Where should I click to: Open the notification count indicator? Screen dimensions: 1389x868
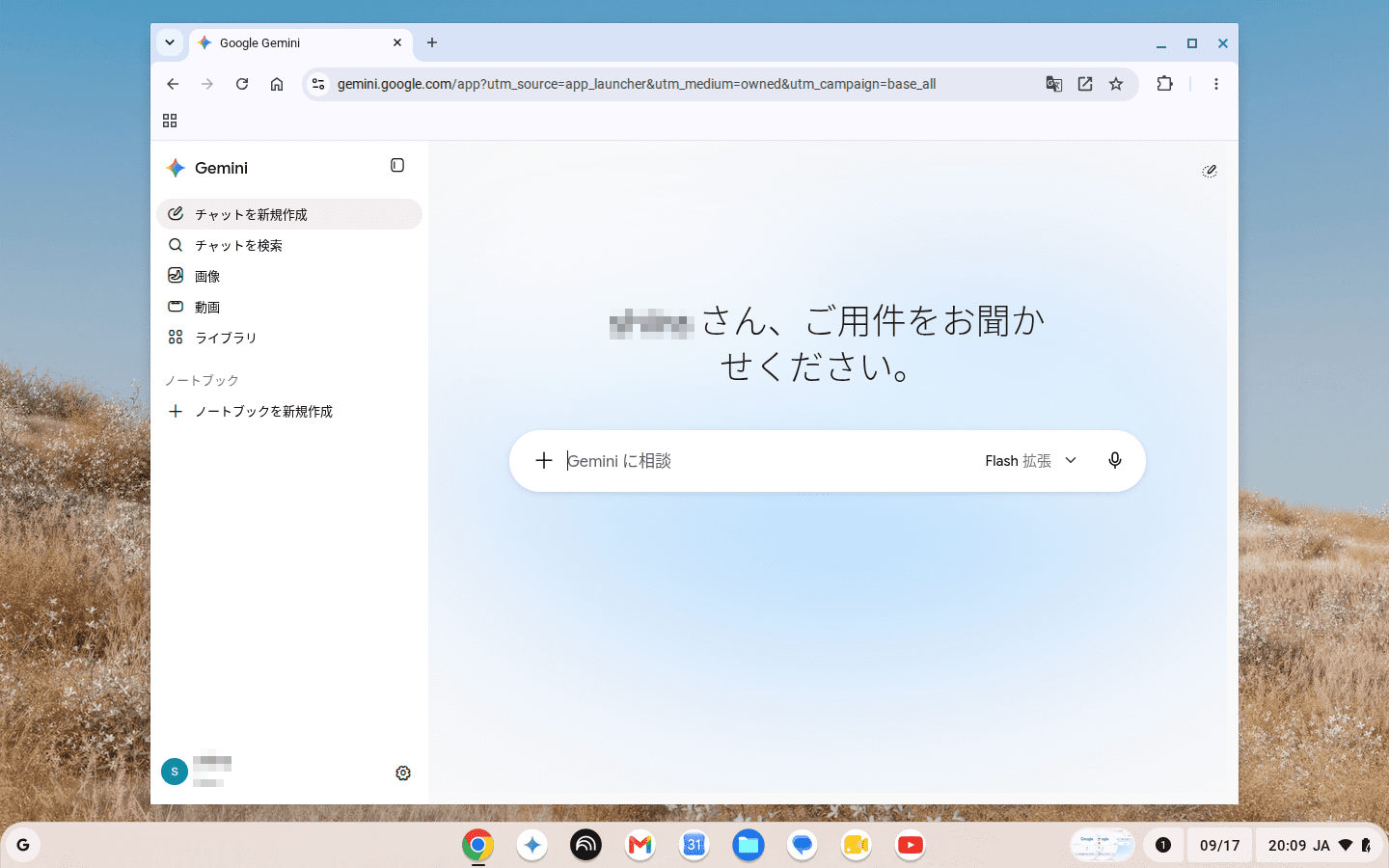coord(1163,845)
